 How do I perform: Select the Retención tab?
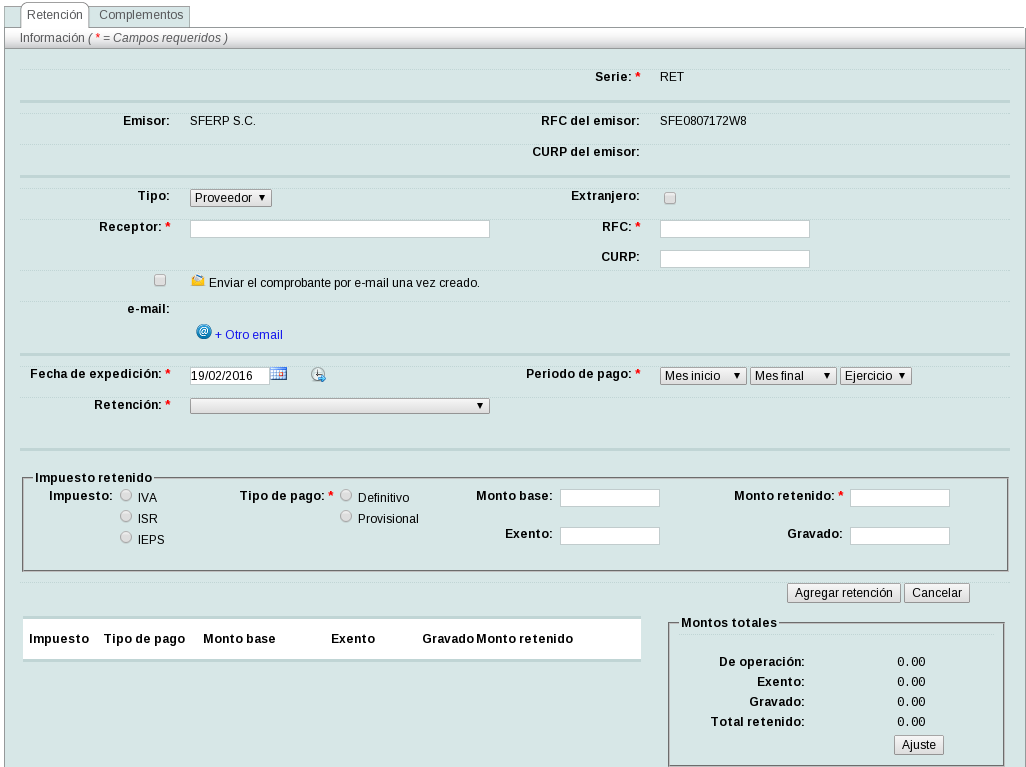coord(55,16)
